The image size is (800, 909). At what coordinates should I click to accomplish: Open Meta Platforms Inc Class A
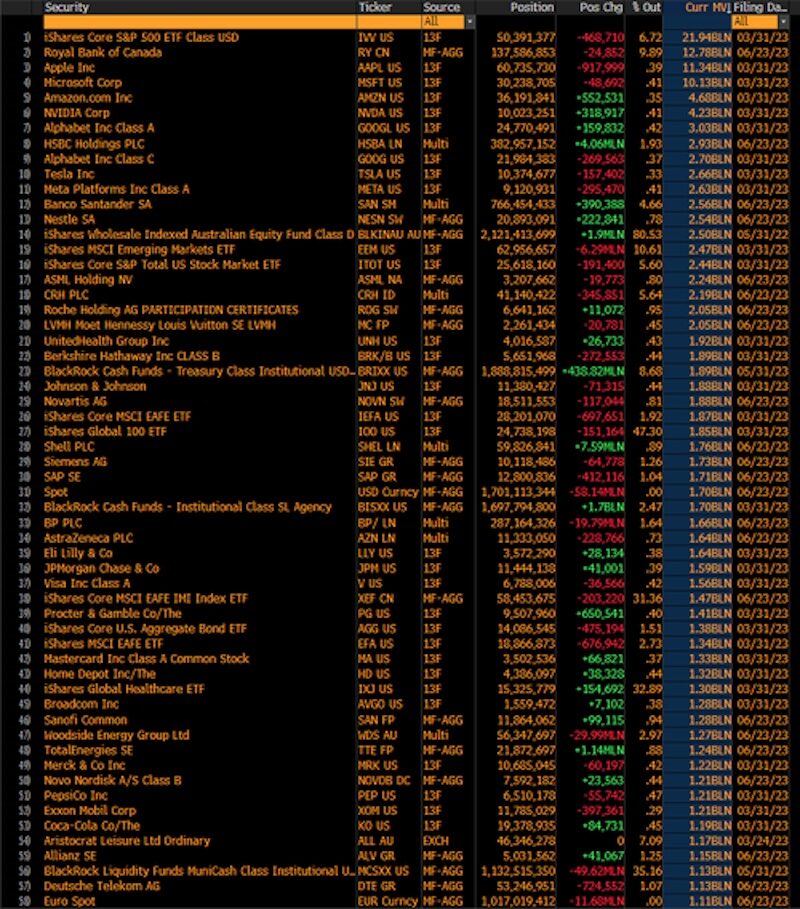[117, 188]
